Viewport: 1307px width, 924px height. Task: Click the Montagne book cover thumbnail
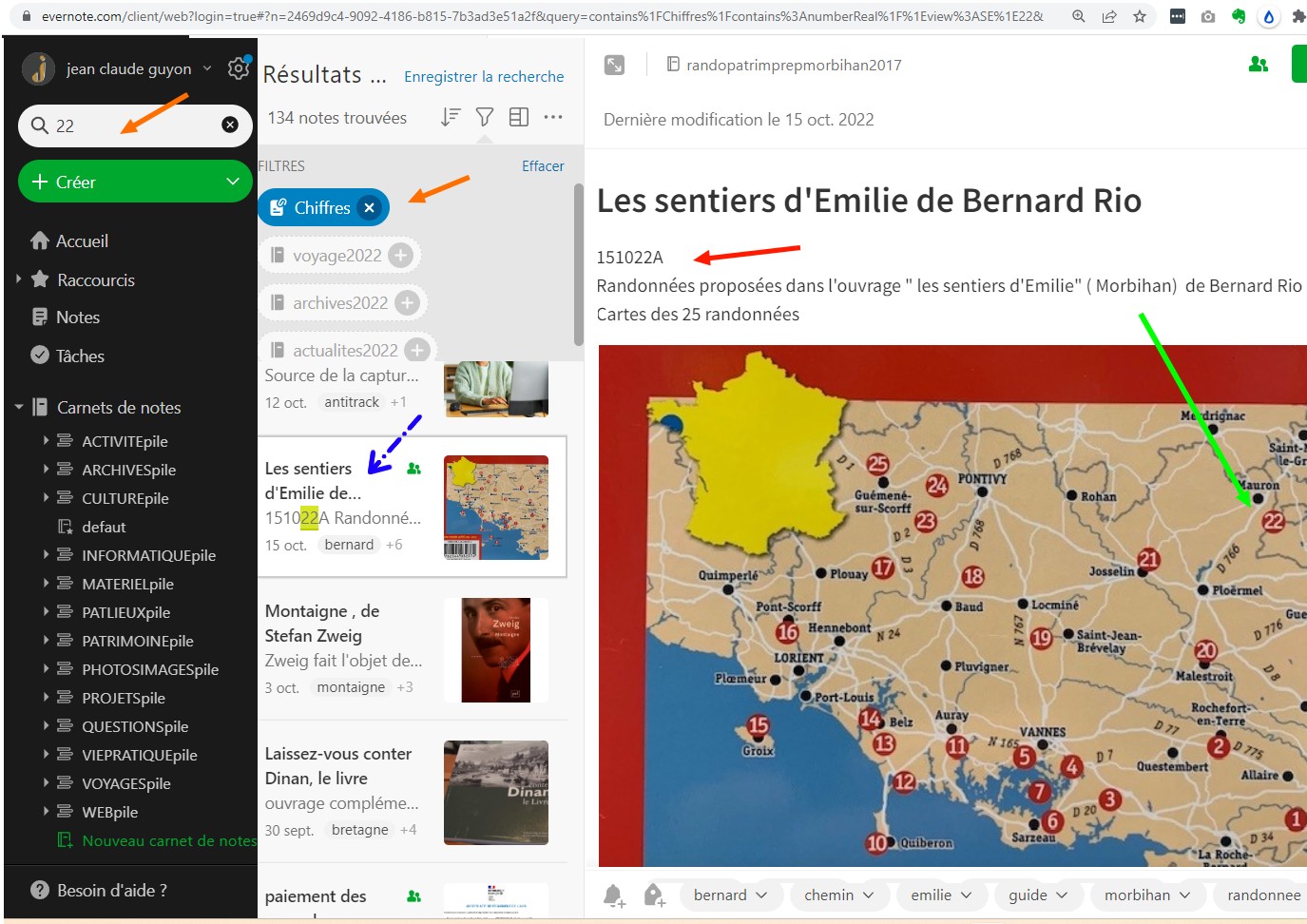click(x=496, y=650)
